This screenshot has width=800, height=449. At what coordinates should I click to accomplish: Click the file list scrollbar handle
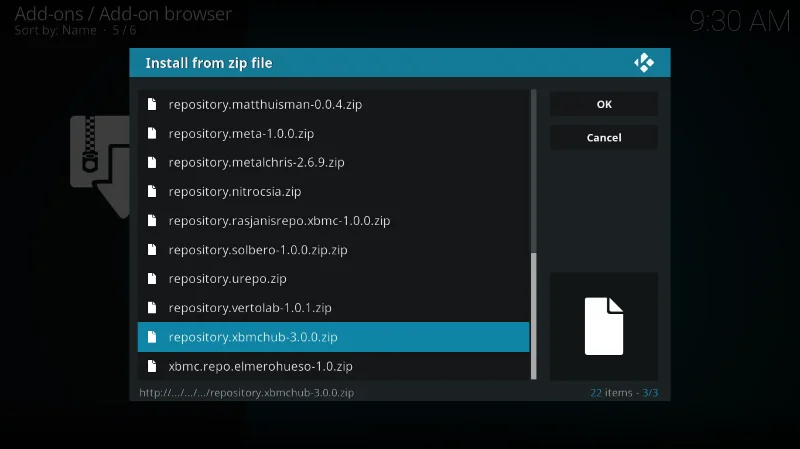pos(534,316)
